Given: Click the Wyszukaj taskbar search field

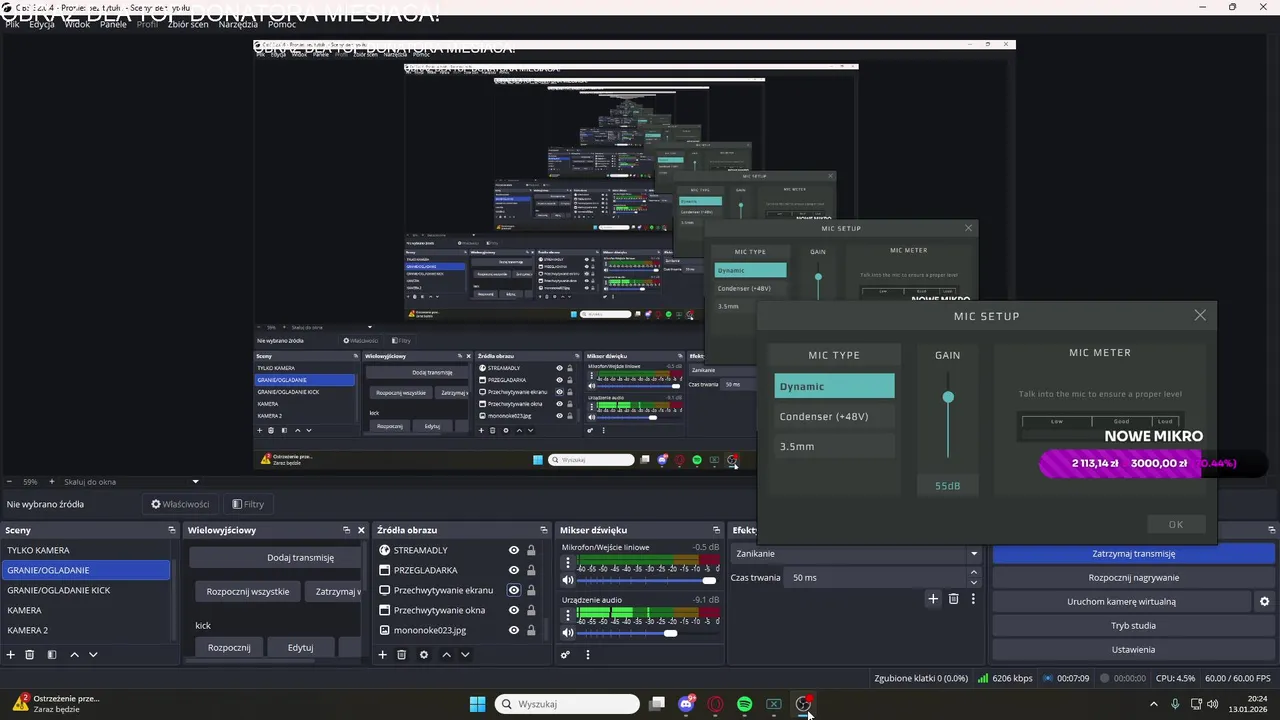Looking at the screenshot, I should [x=567, y=704].
